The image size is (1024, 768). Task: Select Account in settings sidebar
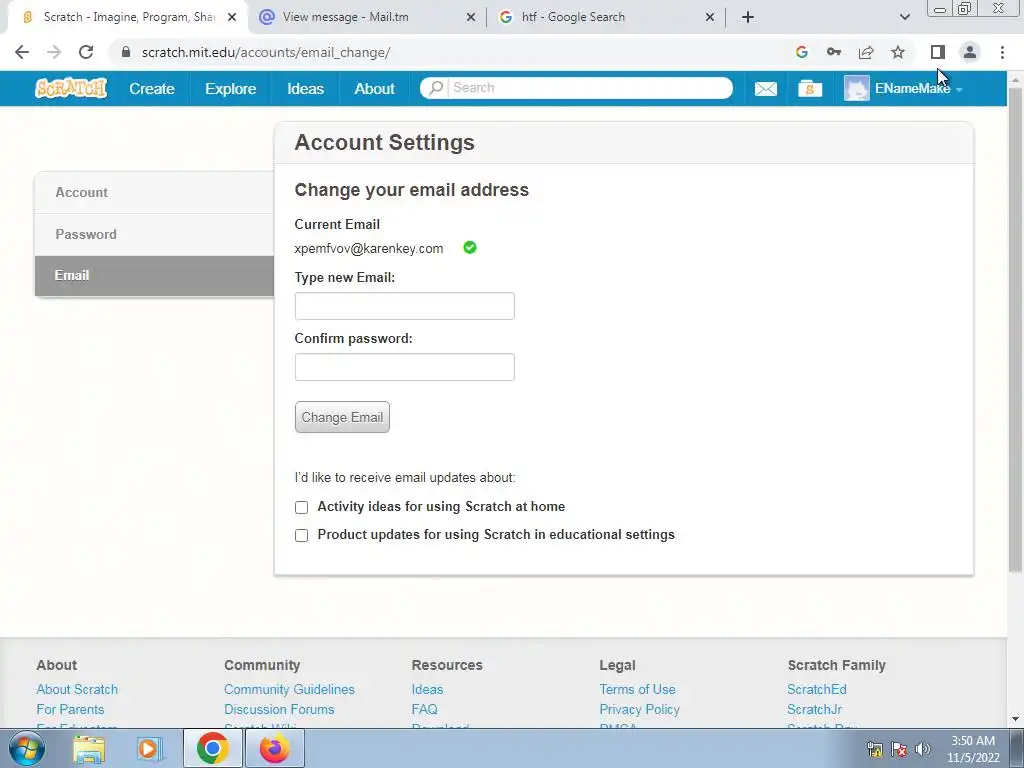[x=154, y=193]
